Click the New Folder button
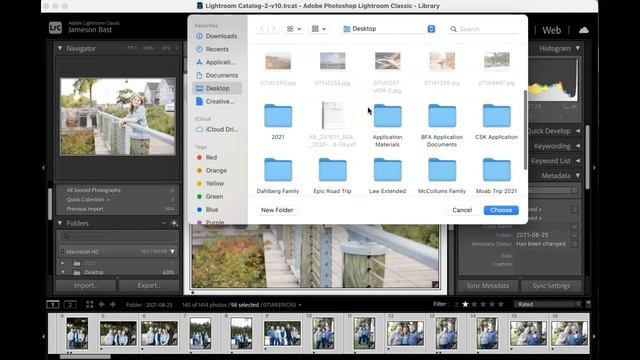 click(x=277, y=210)
